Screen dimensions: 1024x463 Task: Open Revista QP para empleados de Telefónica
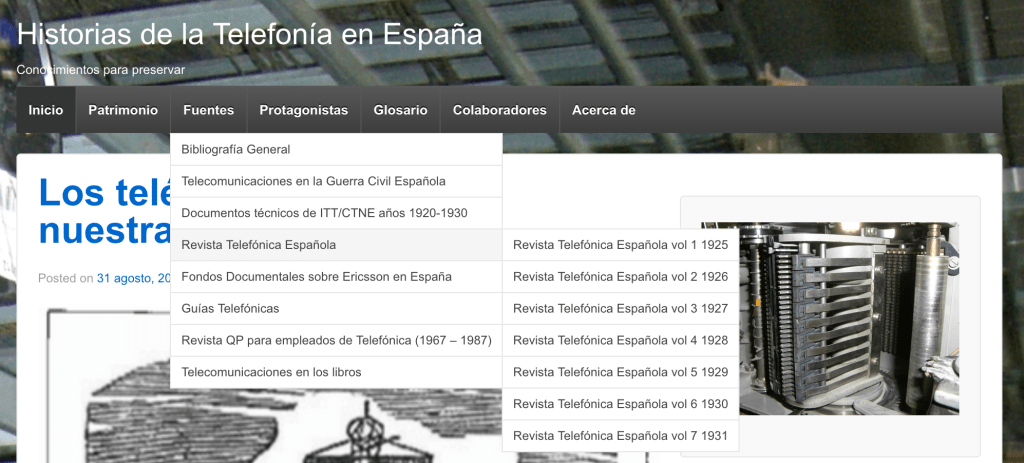[x=336, y=340]
